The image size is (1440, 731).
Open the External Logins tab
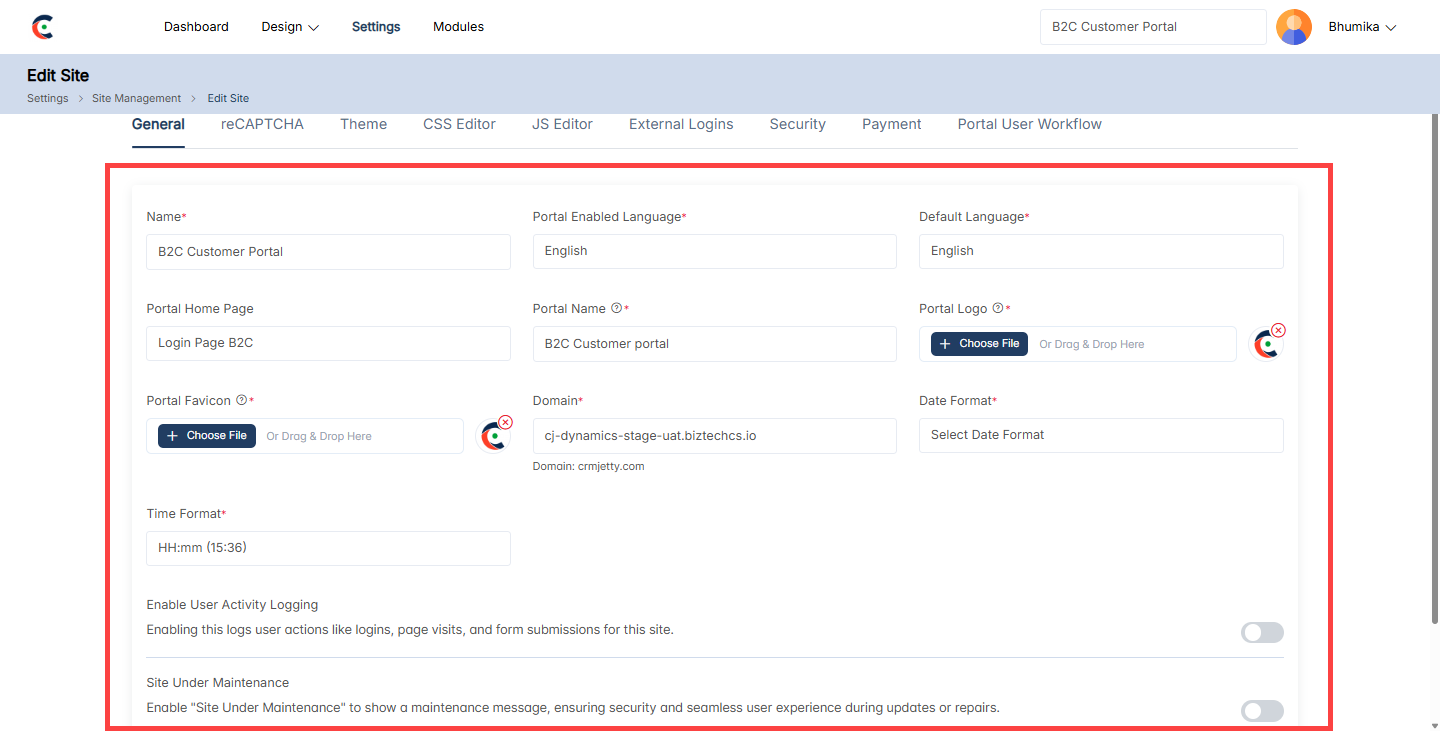(680, 124)
